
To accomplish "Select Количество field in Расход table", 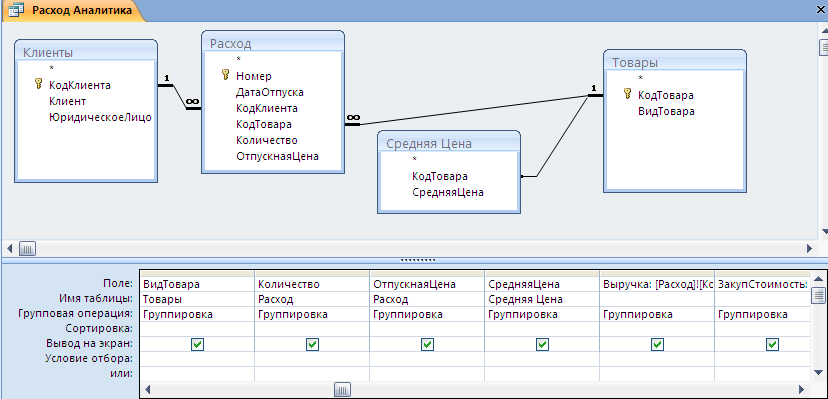I will (267, 140).
